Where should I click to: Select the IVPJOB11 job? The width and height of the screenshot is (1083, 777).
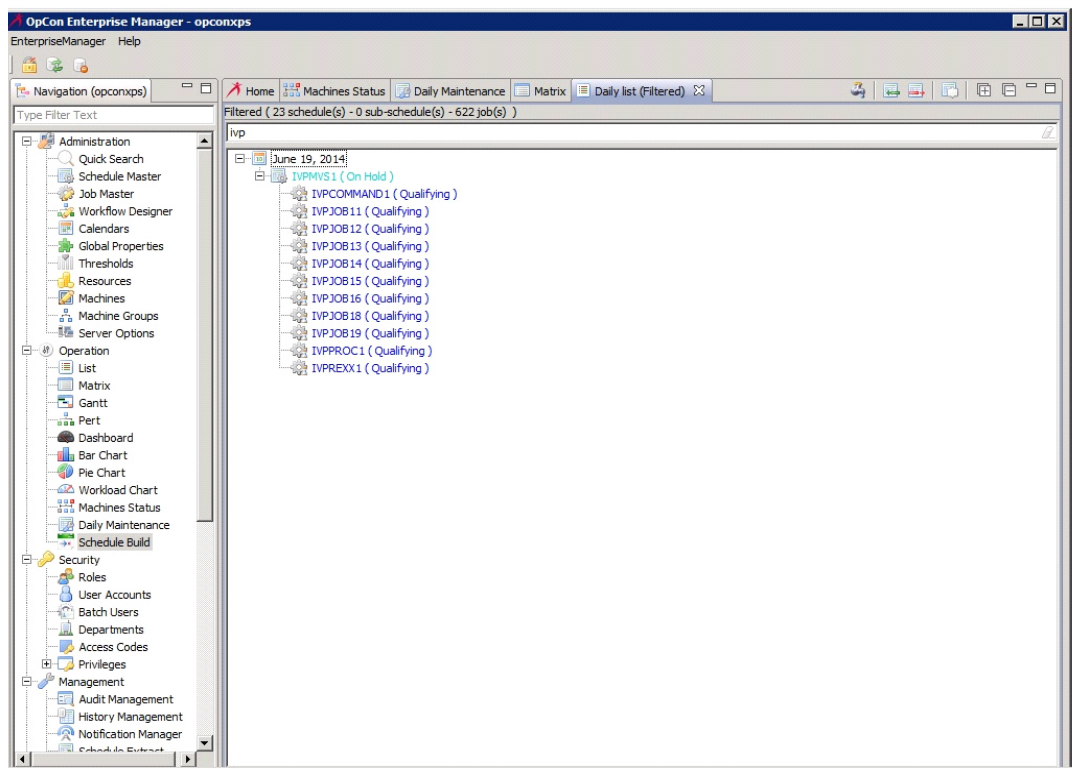pyautogui.click(x=370, y=211)
